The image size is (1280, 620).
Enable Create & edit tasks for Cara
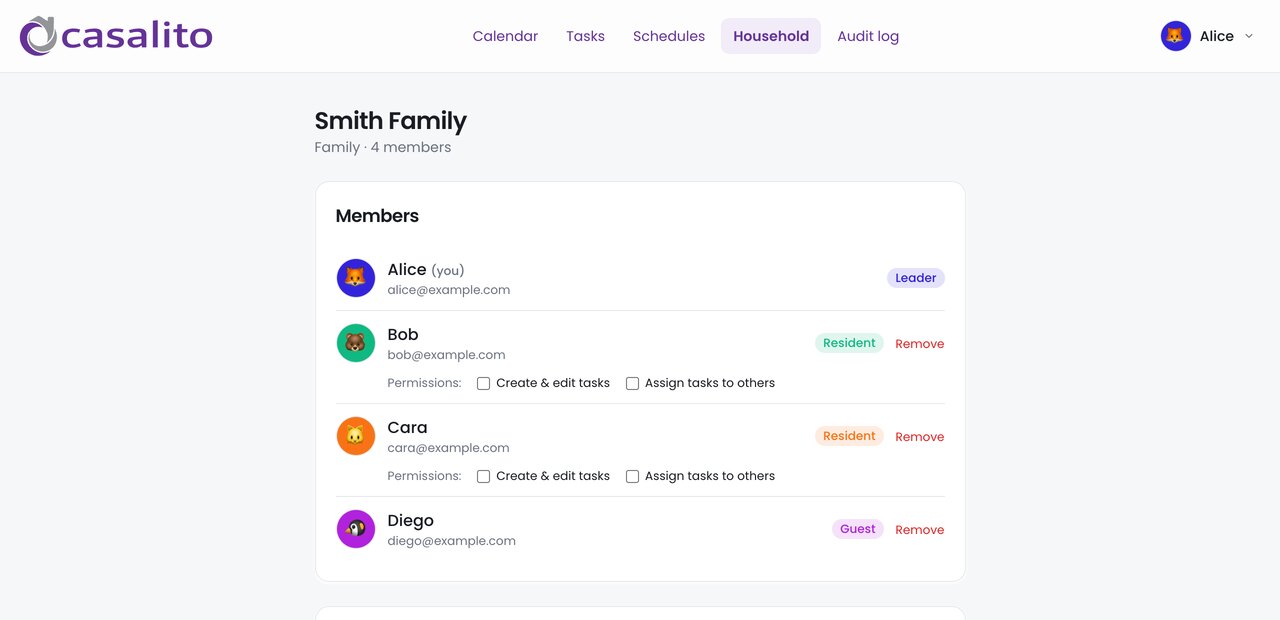[484, 476]
